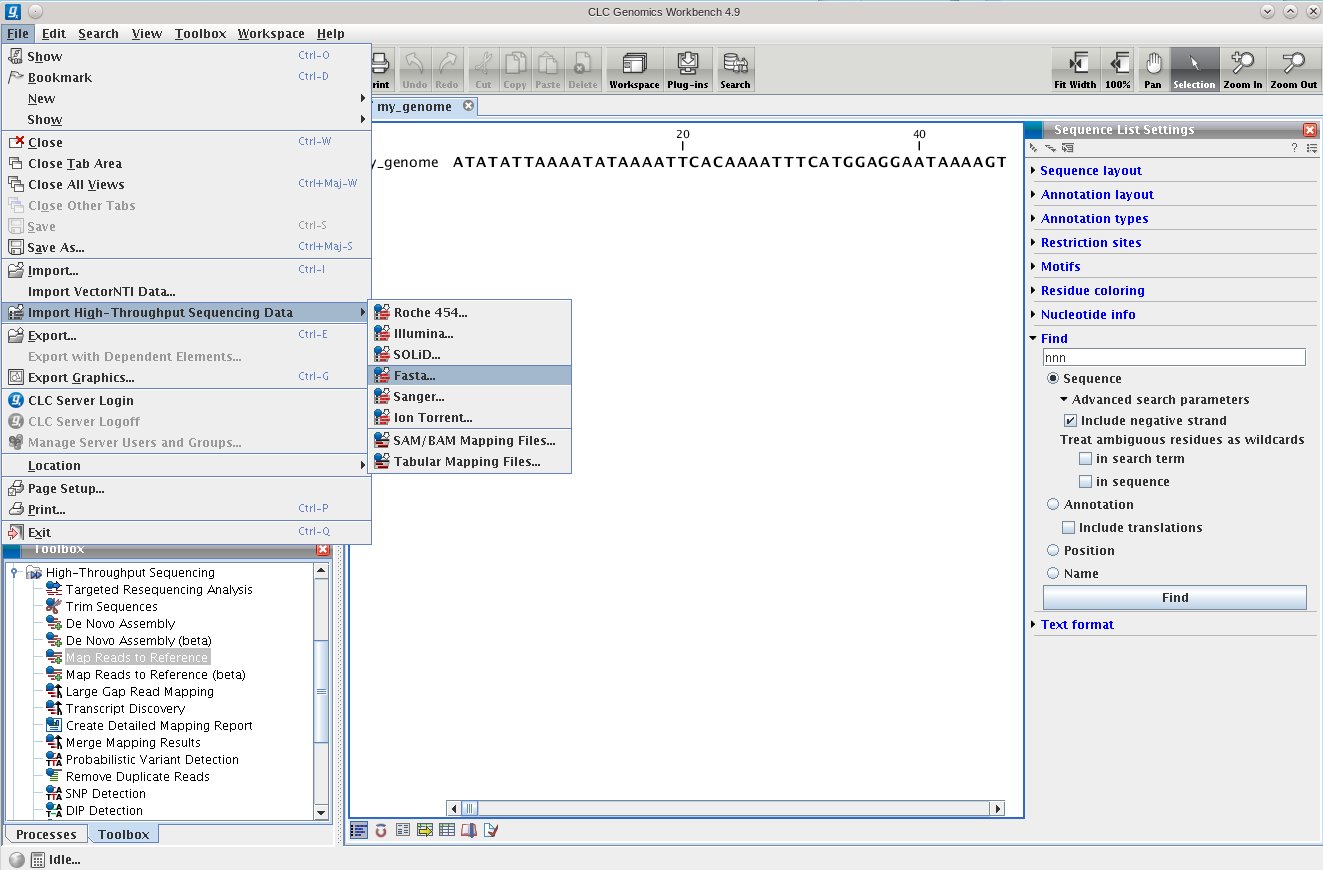This screenshot has width=1323, height=870.
Task: Choose Export Graphics... menu item
Action: (x=186, y=378)
